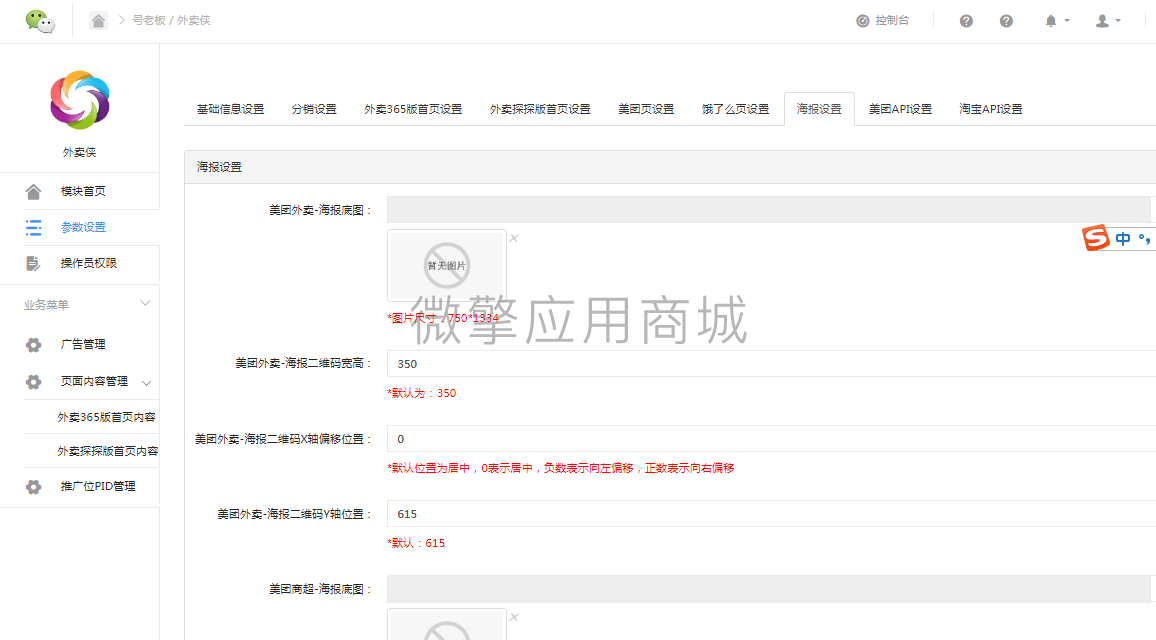The image size is (1156, 640).
Task: Switch to 美团页设置 tab
Action: point(646,109)
